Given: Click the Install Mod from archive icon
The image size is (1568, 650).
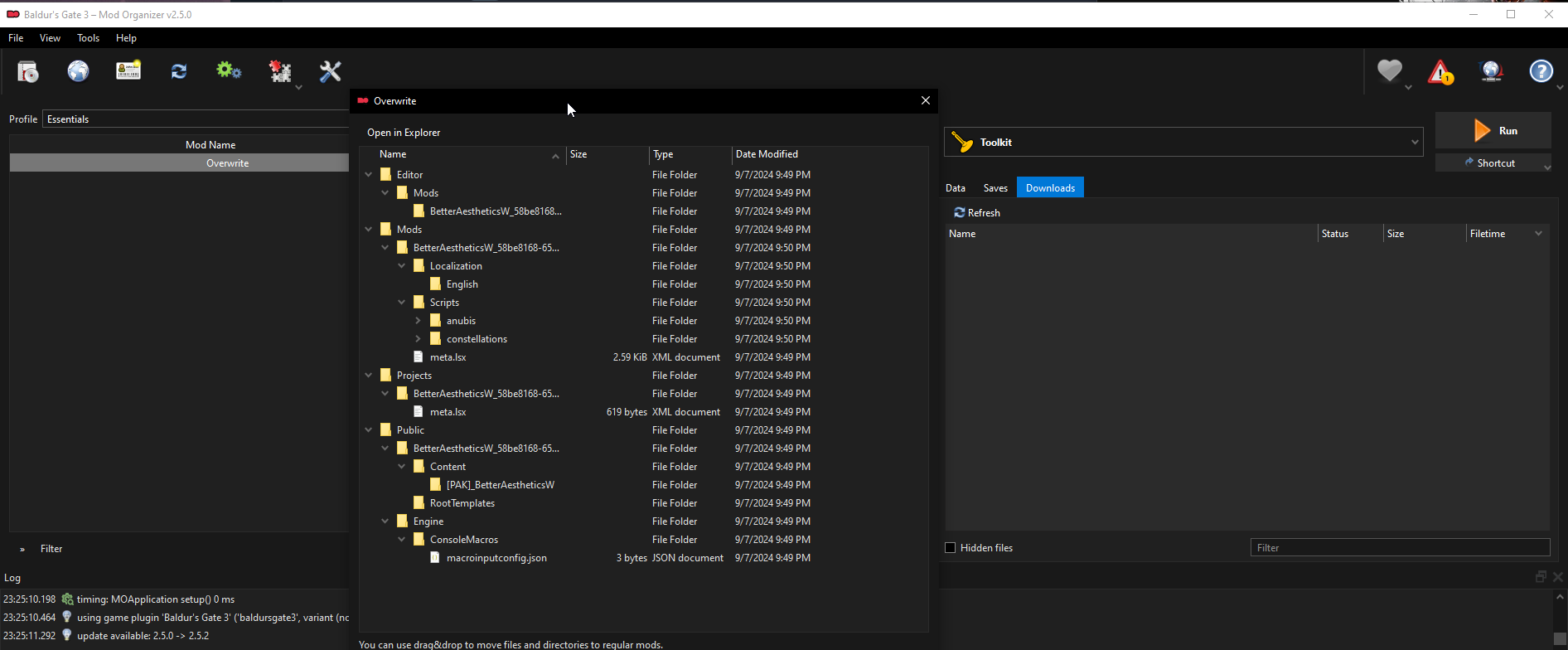Looking at the screenshot, I should point(28,72).
